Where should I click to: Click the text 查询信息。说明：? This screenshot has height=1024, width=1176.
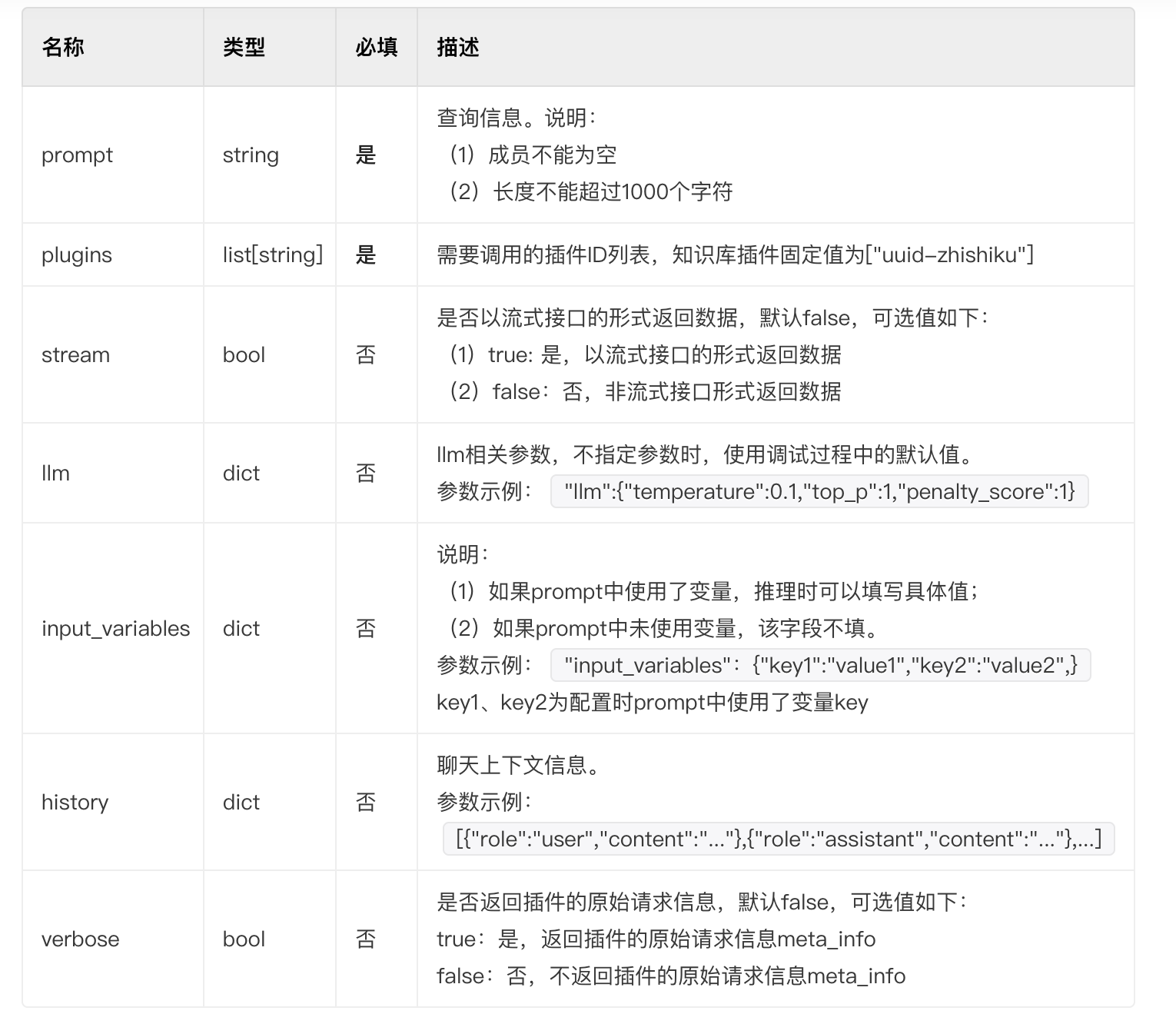tap(517, 118)
